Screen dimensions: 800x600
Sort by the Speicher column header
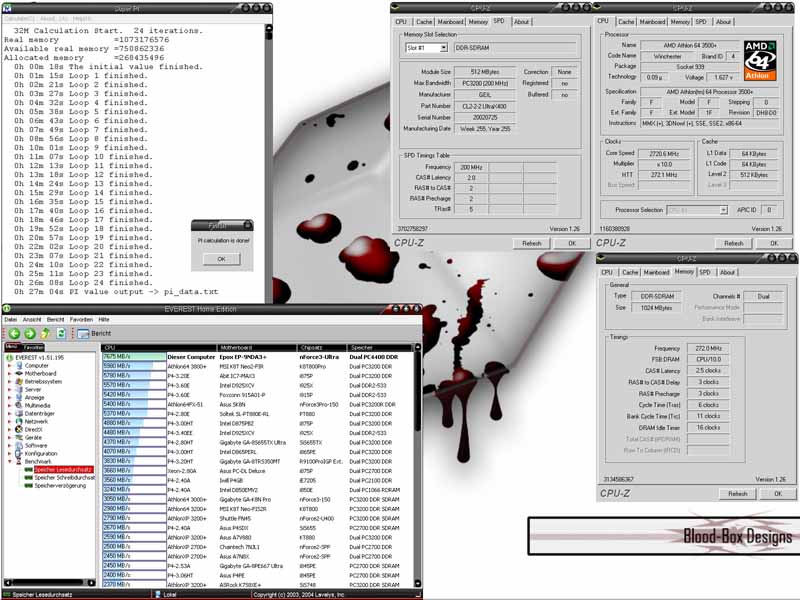pos(380,347)
